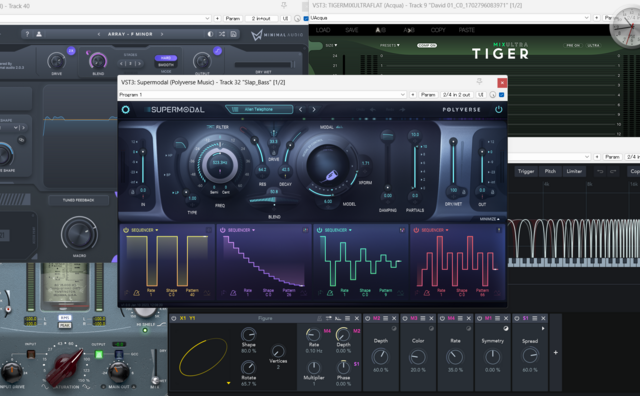Click the S1 Spread play arrow icon

[x=543, y=329]
